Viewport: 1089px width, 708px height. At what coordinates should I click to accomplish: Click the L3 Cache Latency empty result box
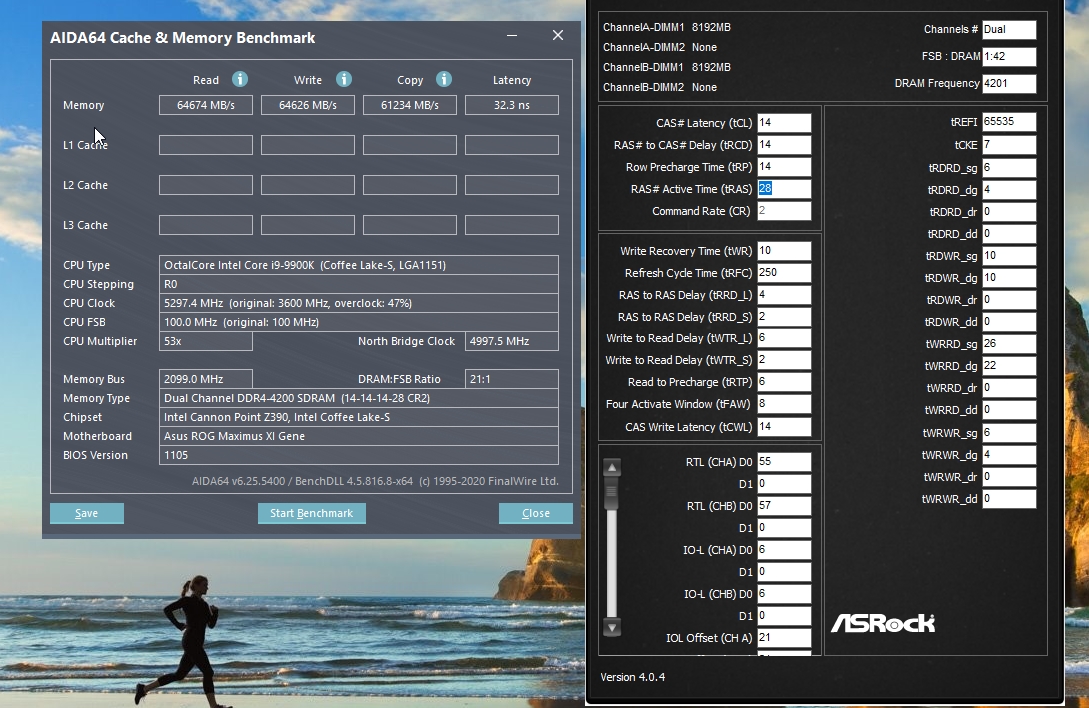click(512, 224)
